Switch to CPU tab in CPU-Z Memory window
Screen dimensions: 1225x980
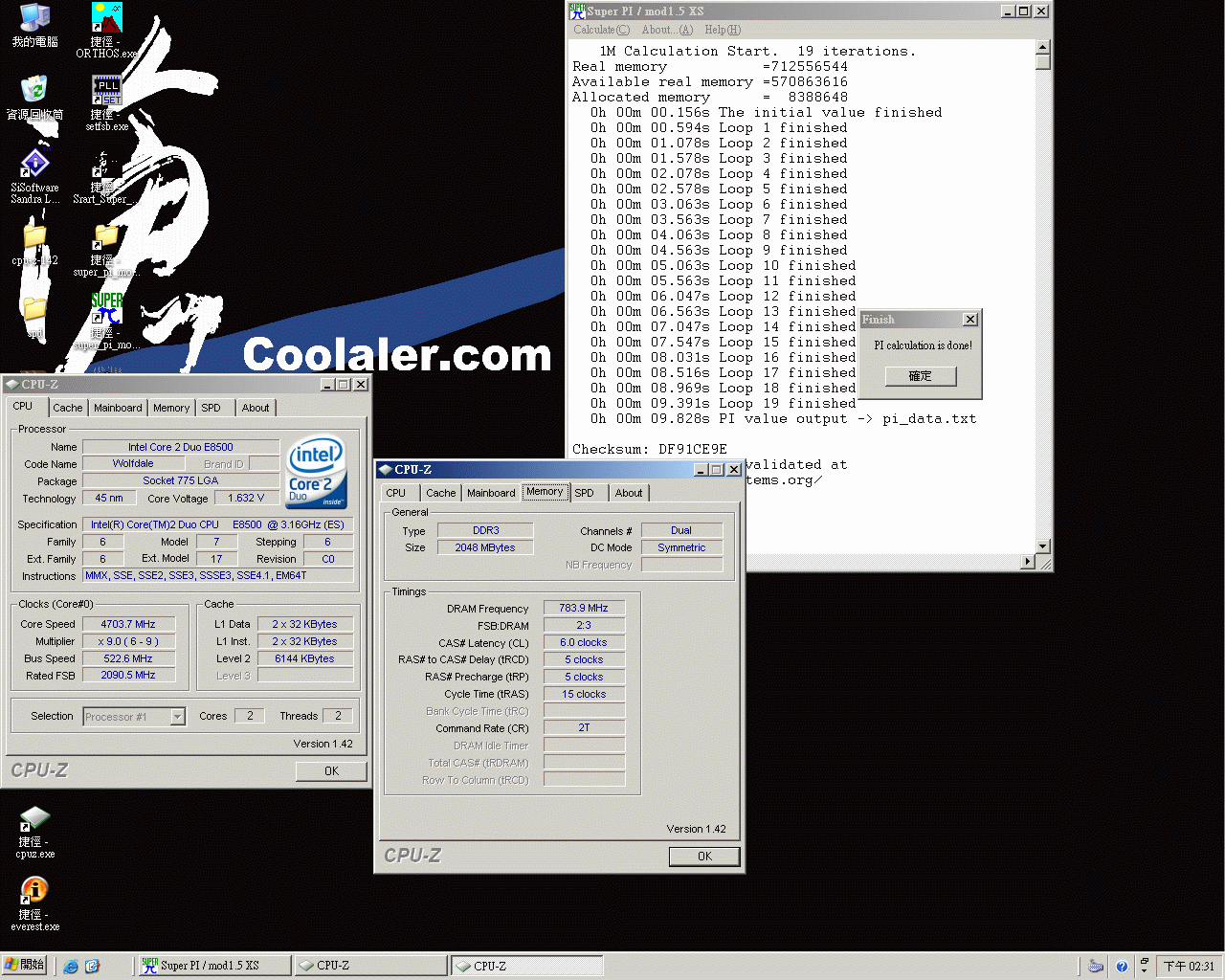(395, 493)
